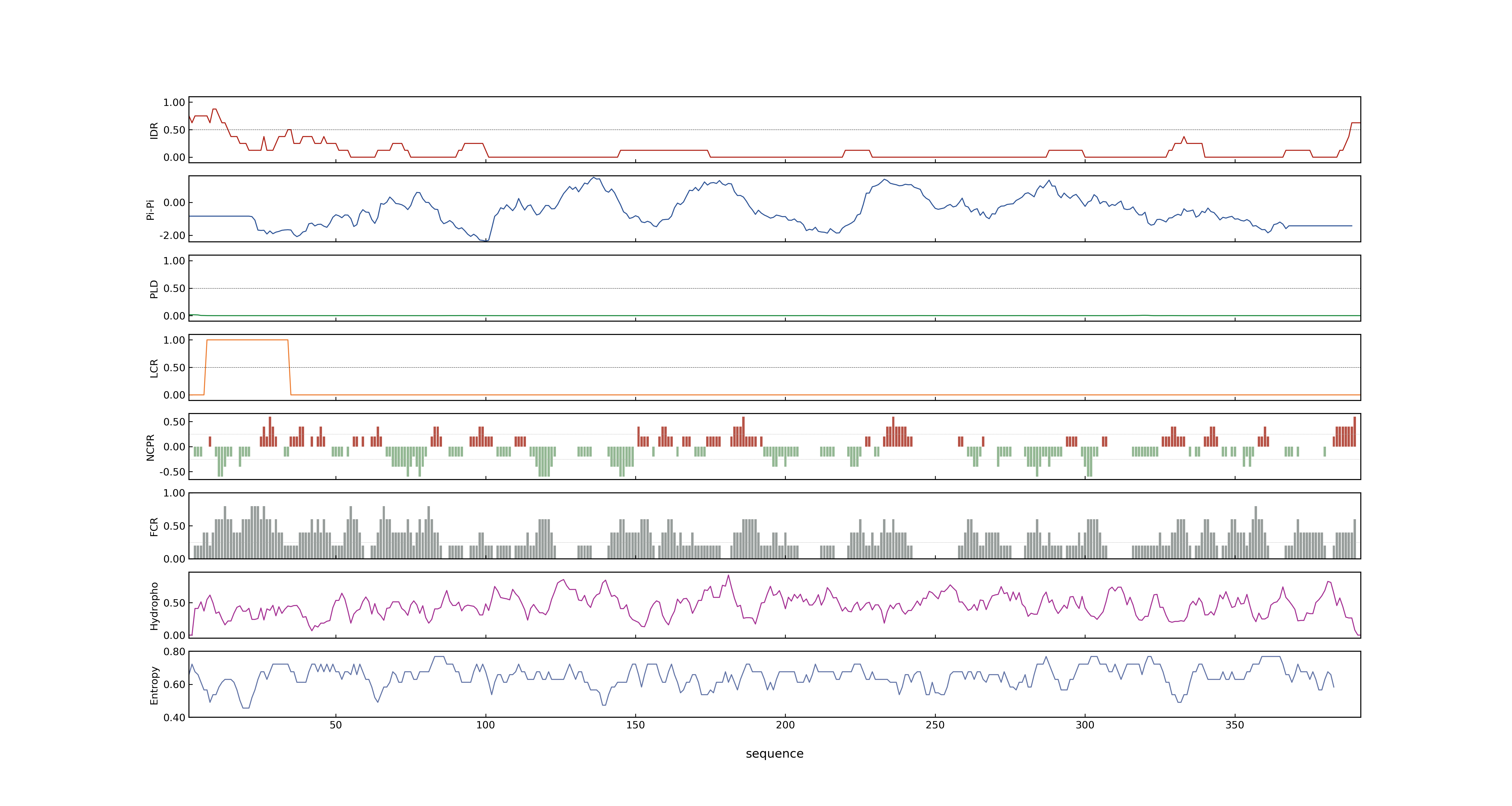Click the Entropy axis label
This screenshot has width=1512, height=806.
tap(154, 685)
